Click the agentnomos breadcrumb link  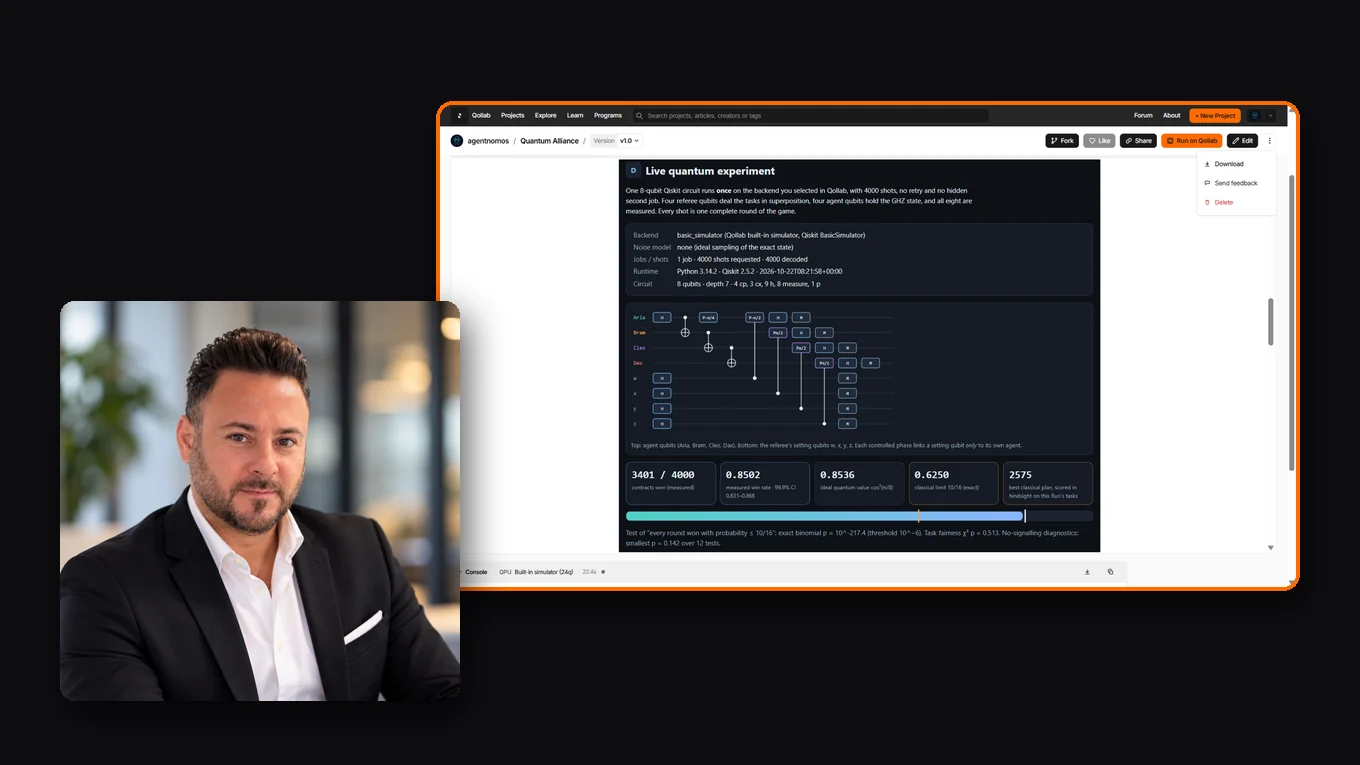488,141
